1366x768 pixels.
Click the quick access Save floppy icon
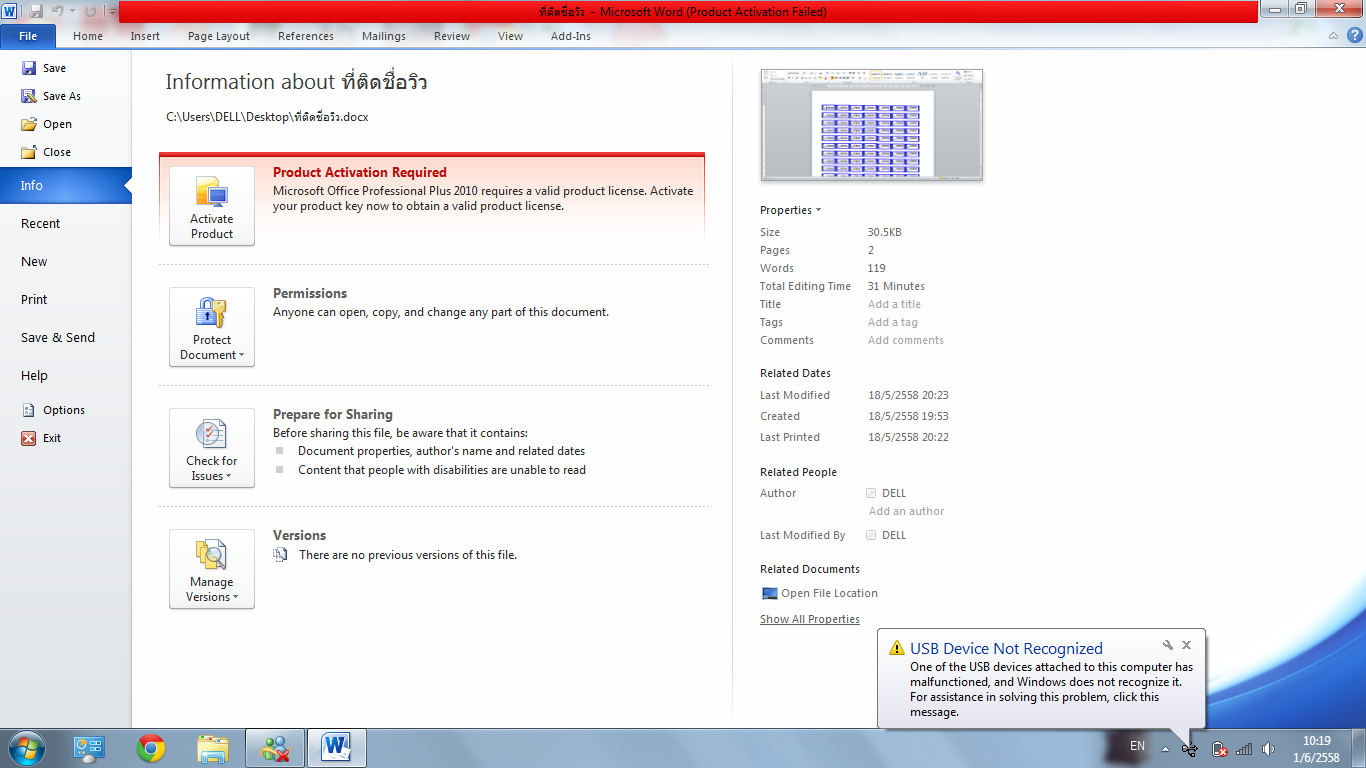pos(36,11)
